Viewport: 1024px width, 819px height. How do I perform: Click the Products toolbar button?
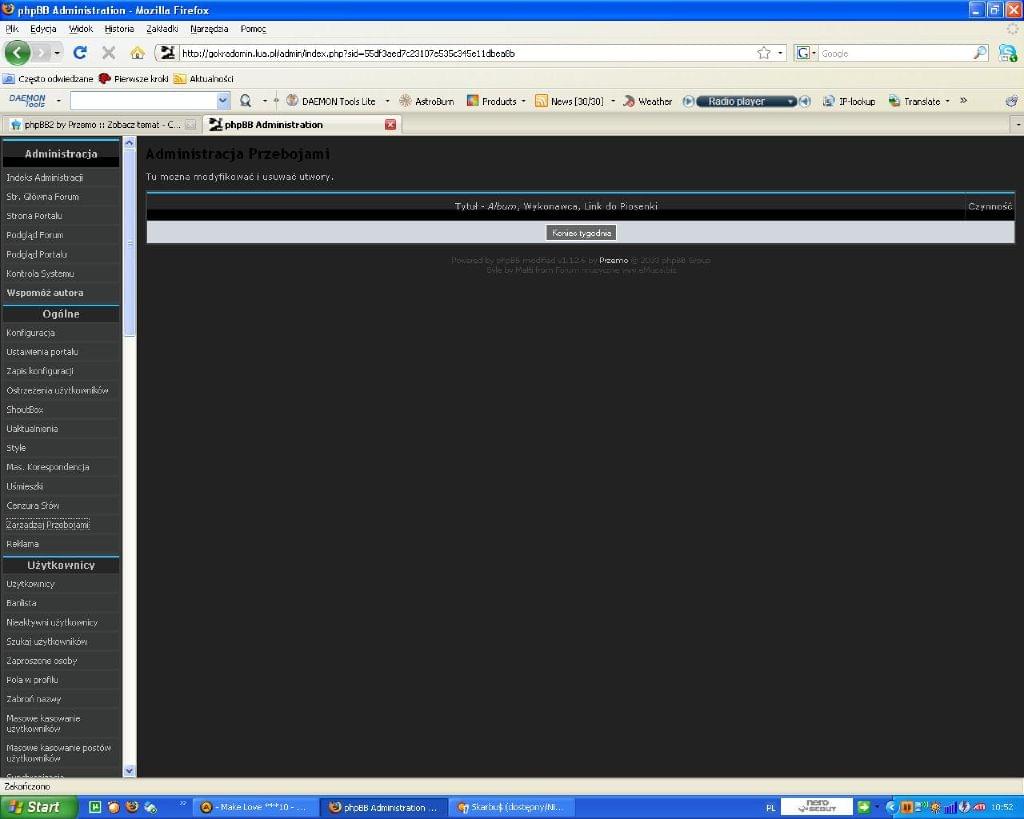492,101
